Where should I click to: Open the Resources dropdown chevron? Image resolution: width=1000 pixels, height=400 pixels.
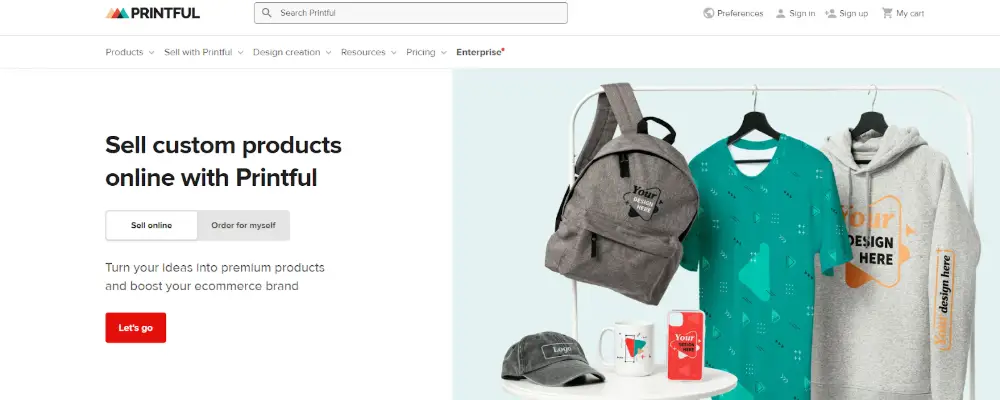click(393, 52)
